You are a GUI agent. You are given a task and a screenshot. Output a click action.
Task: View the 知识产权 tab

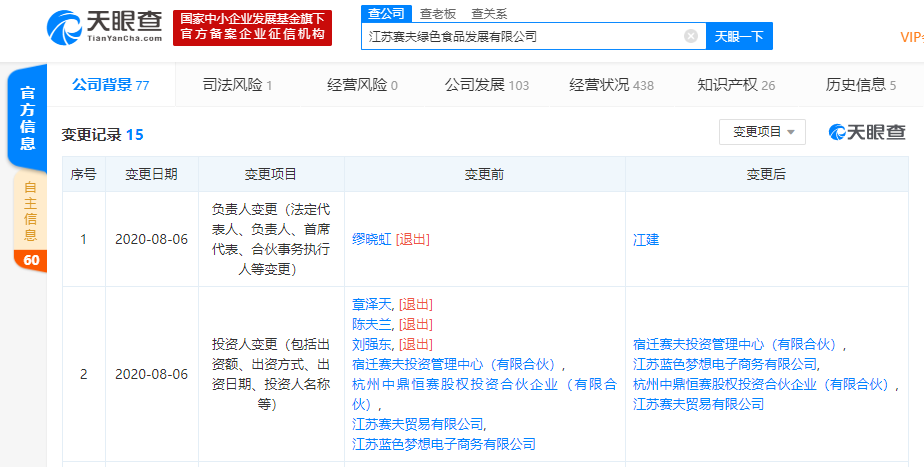pos(736,85)
